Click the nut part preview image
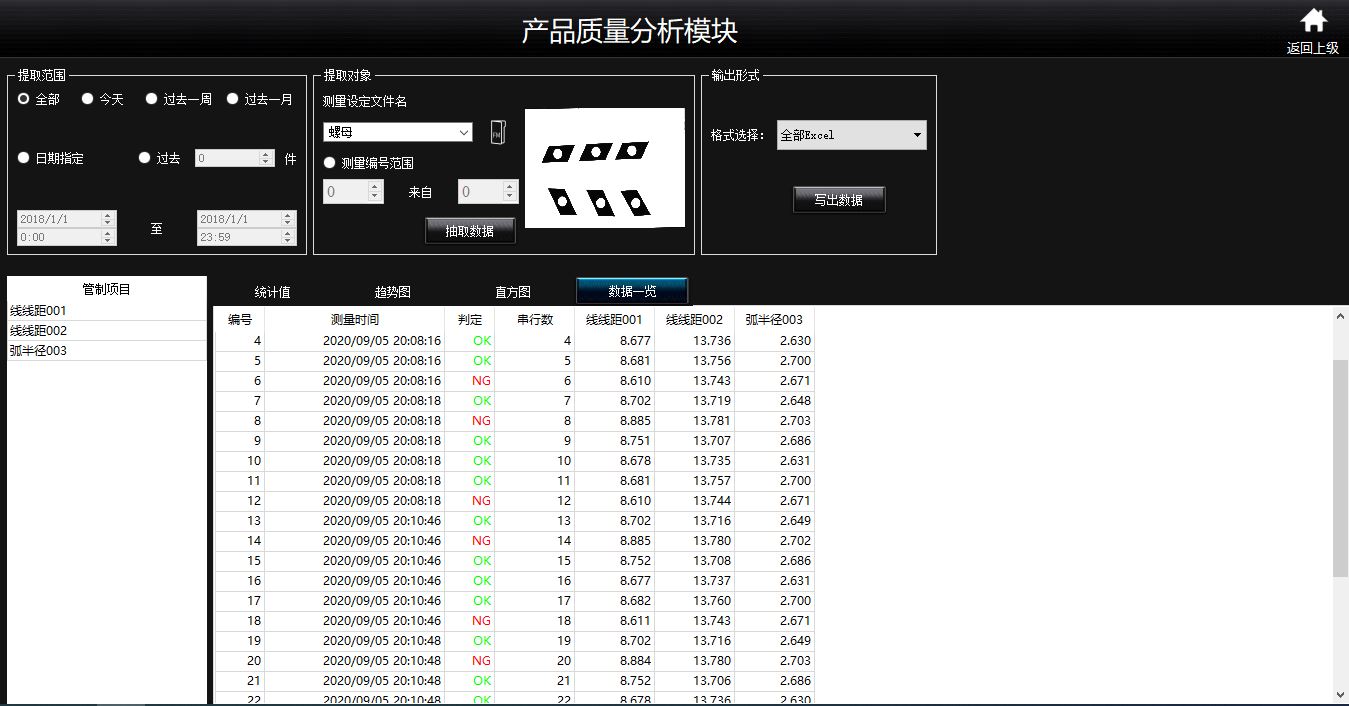Viewport: 1349px width, 706px height. [x=604, y=168]
